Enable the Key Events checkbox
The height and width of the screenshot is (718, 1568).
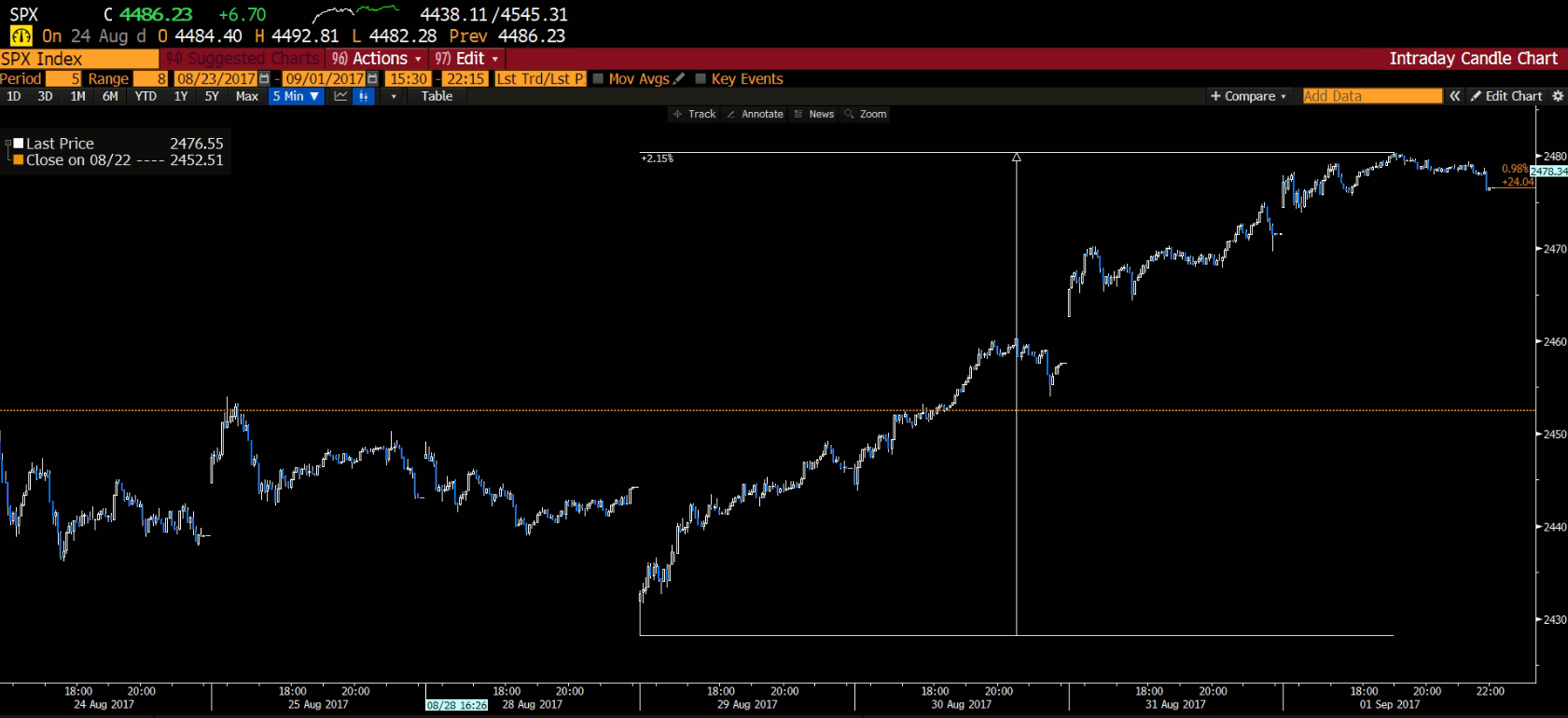pos(701,79)
